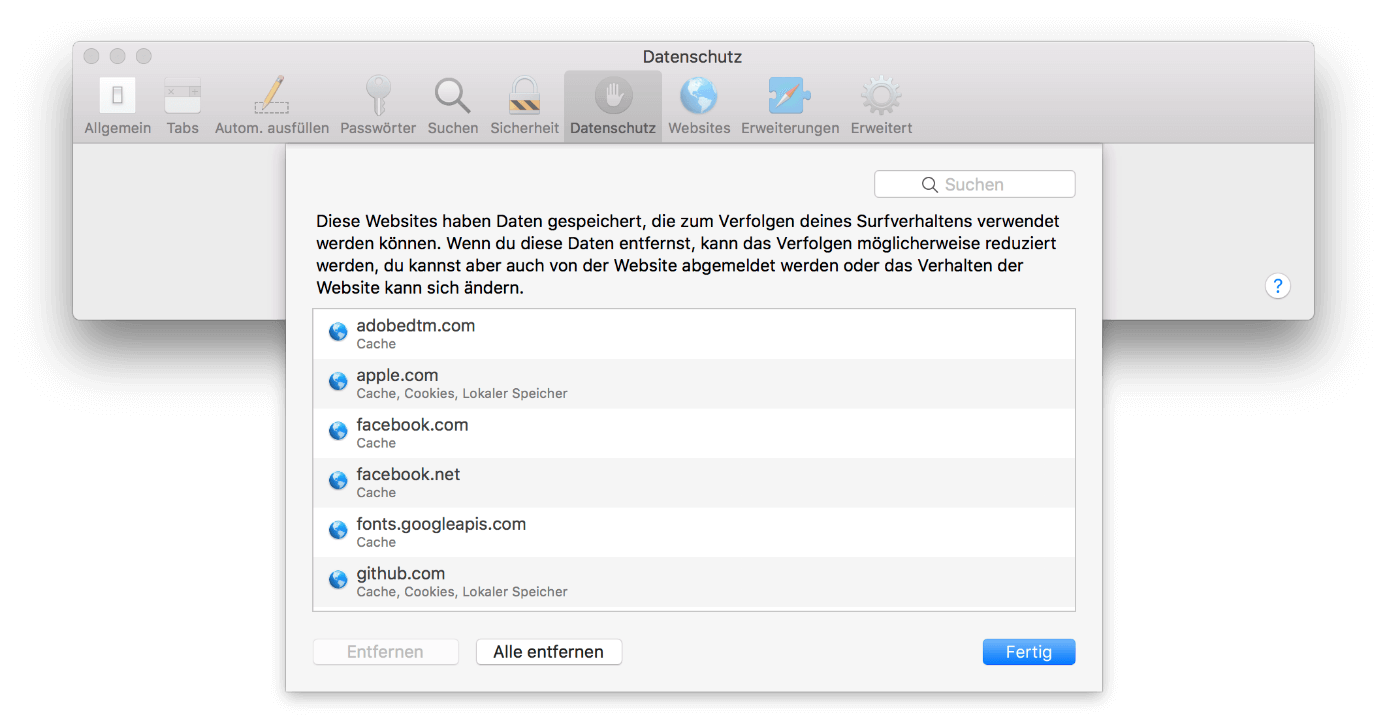Viewport: 1387px width, 719px height.
Task: Select the github.com entry
Action: [x=694, y=582]
